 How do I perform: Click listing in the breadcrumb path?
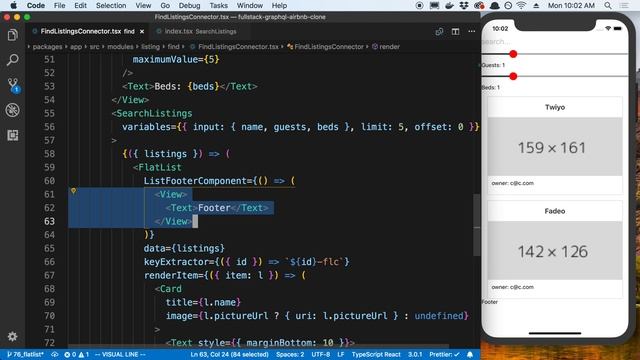(x=150, y=47)
